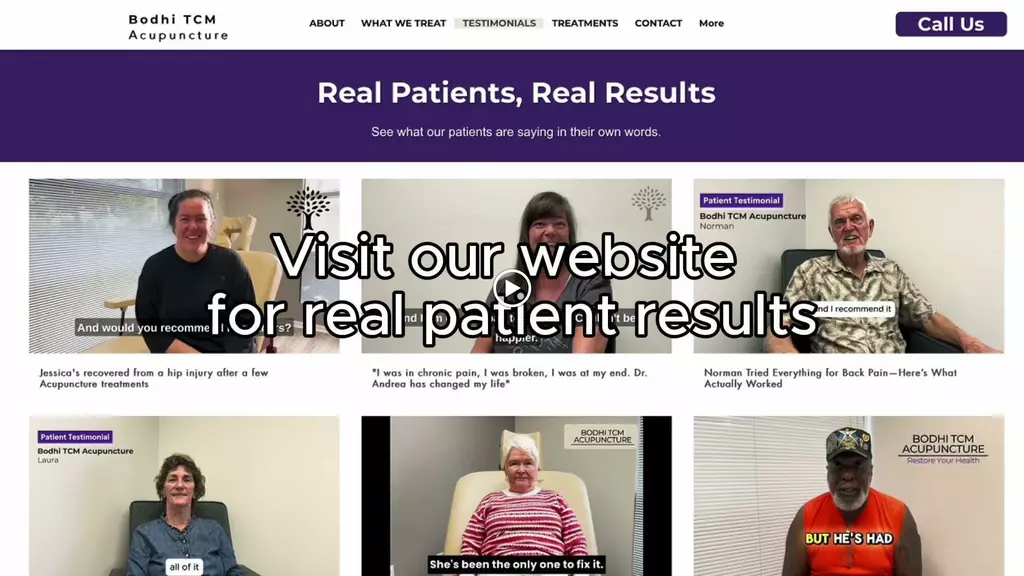Expand the More navigation dropdown

(711, 24)
